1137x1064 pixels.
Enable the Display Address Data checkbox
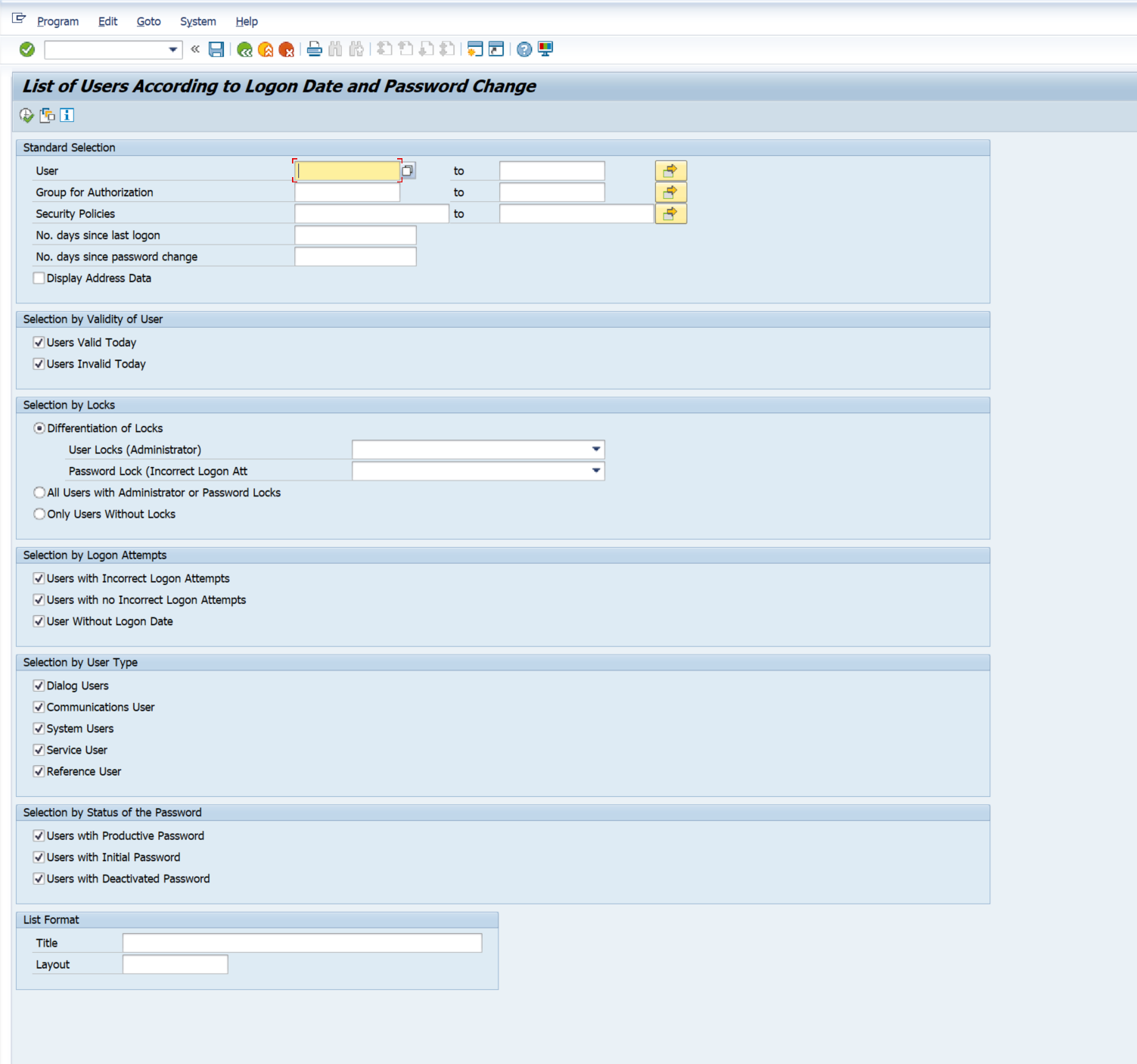[39, 278]
